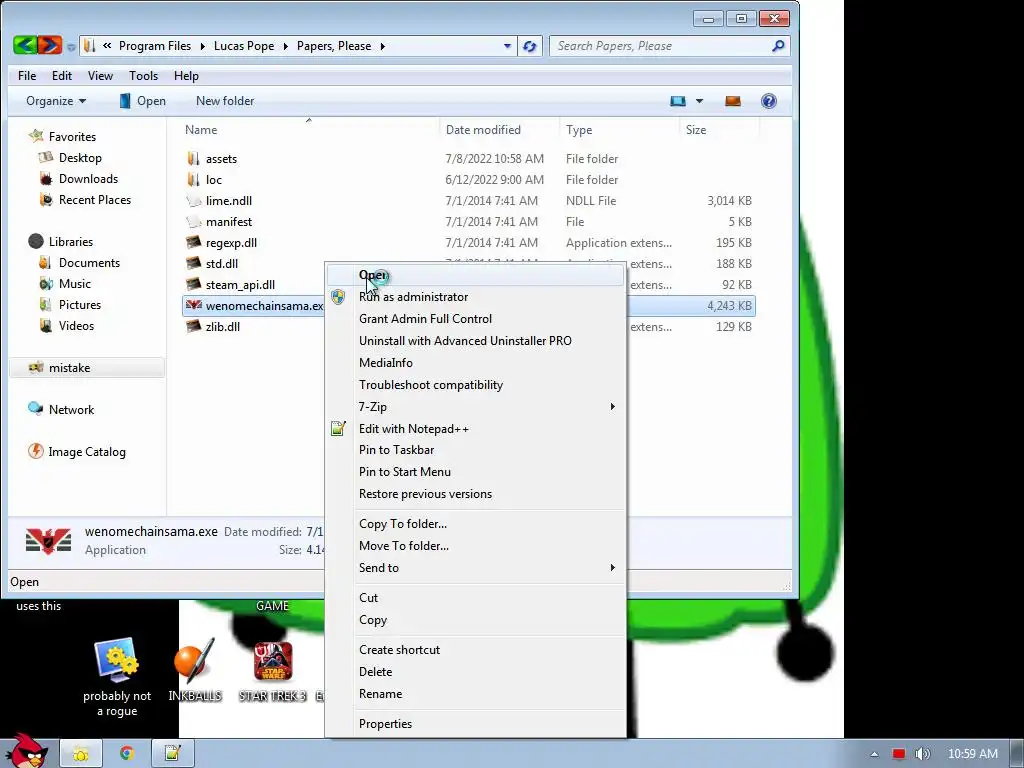This screenshot has height=768, width=1024.
Task: Open address bar history dropdown
Action: coord(507,46)
